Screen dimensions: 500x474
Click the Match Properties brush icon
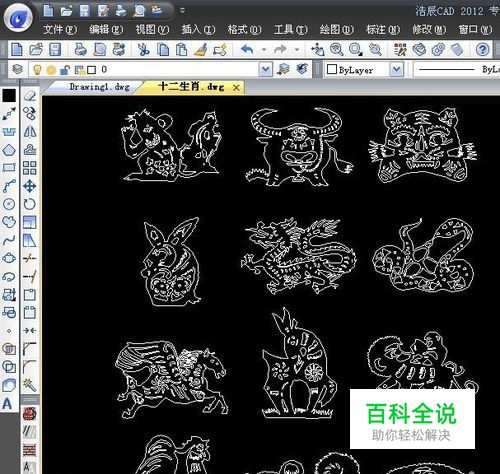click(201, 50)
